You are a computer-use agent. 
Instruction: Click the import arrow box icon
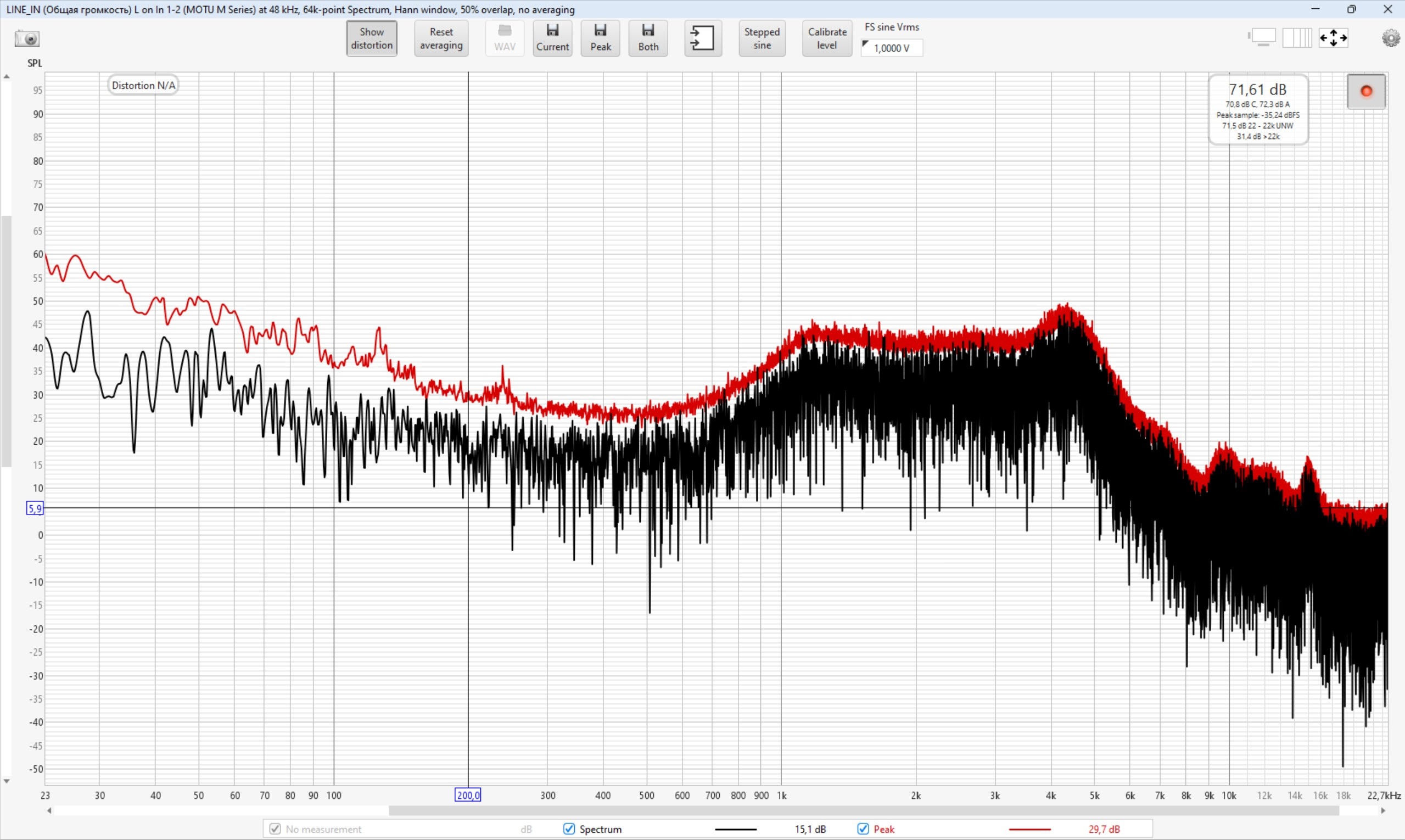pyautogui.click(x=703, y=38)
